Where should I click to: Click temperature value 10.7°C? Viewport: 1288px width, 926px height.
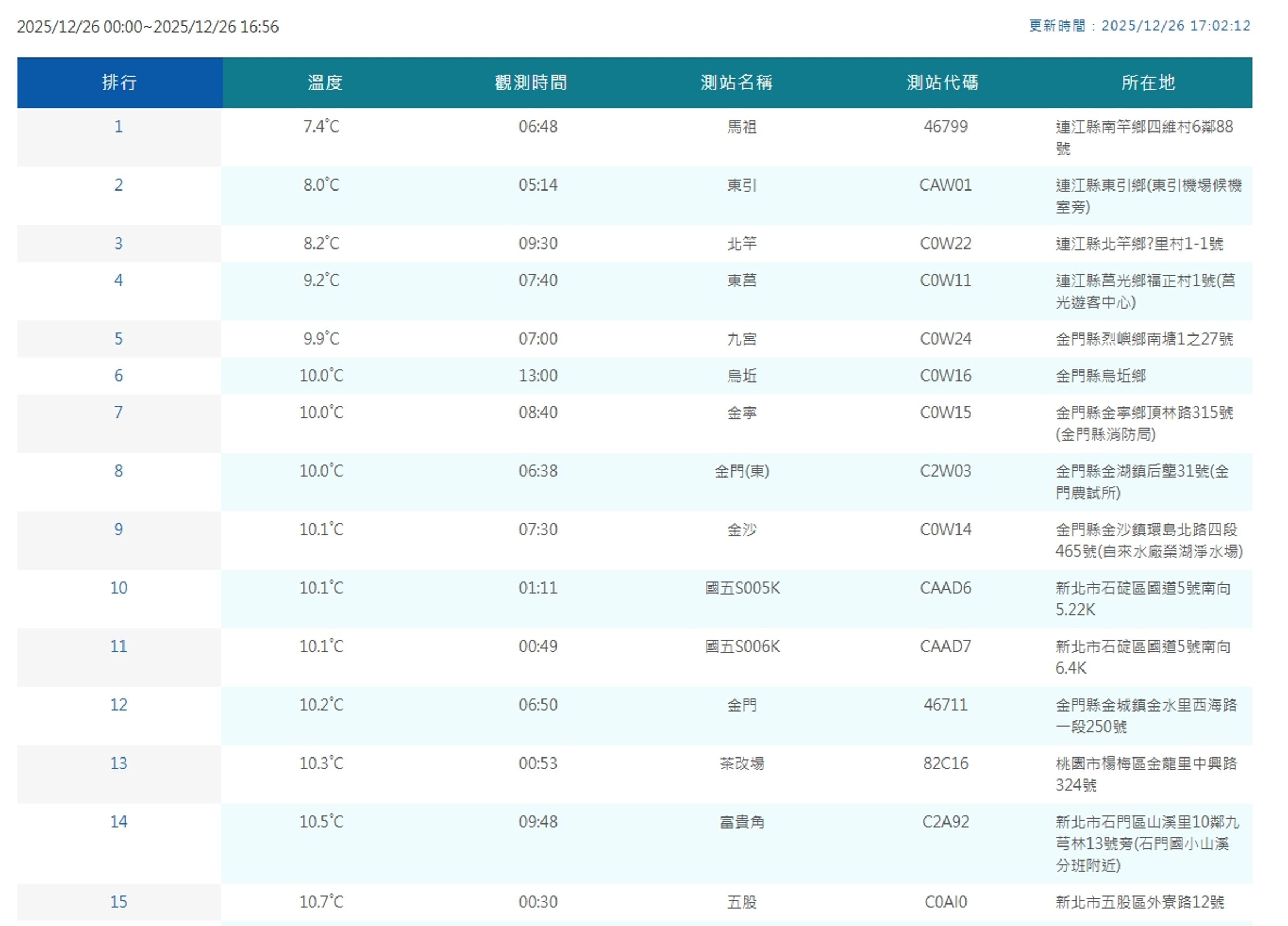click(321, 901)
